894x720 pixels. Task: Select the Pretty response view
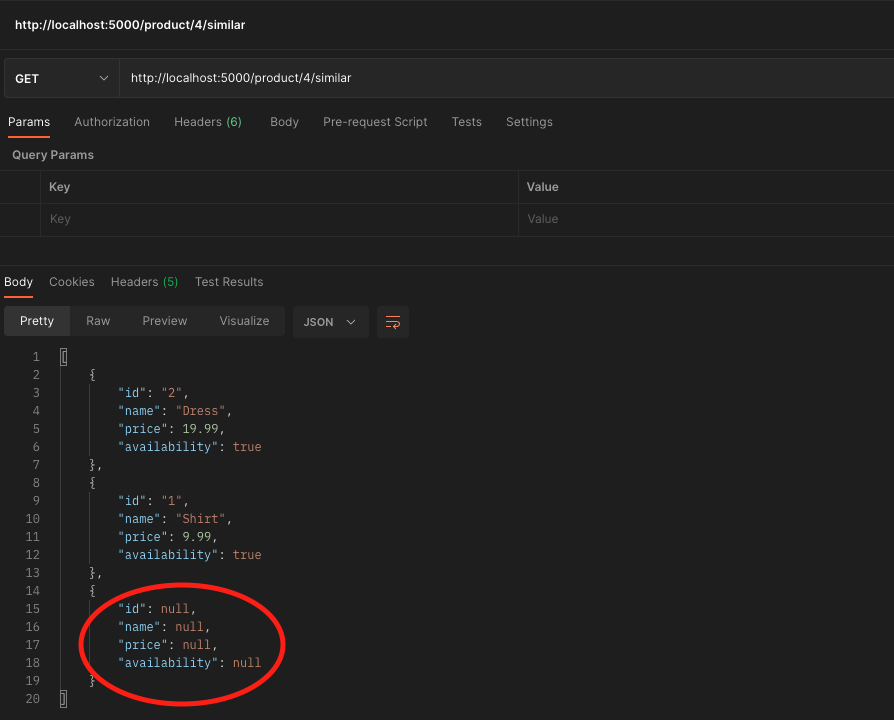[x=36, y=321]
